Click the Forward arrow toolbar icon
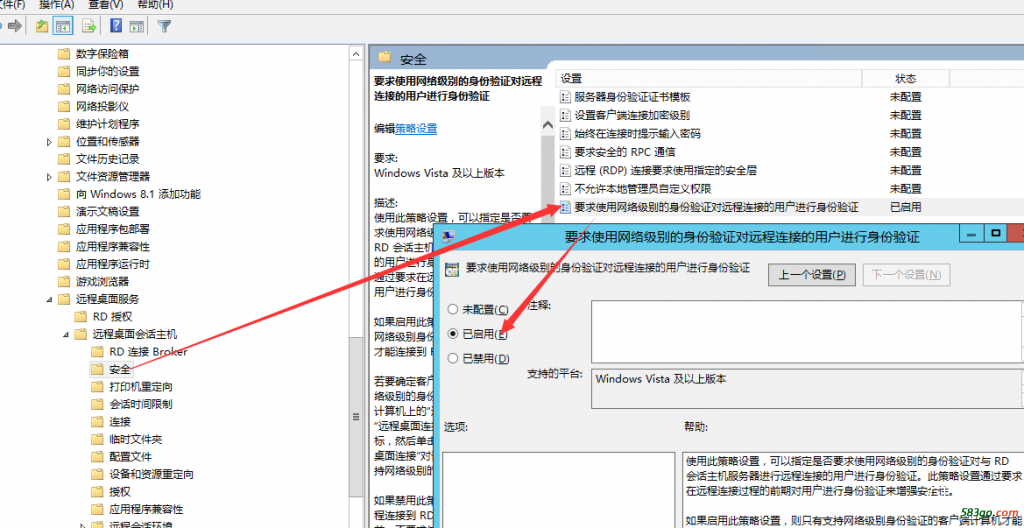This screenshot has height=528, width=1024. click(14, 26)
